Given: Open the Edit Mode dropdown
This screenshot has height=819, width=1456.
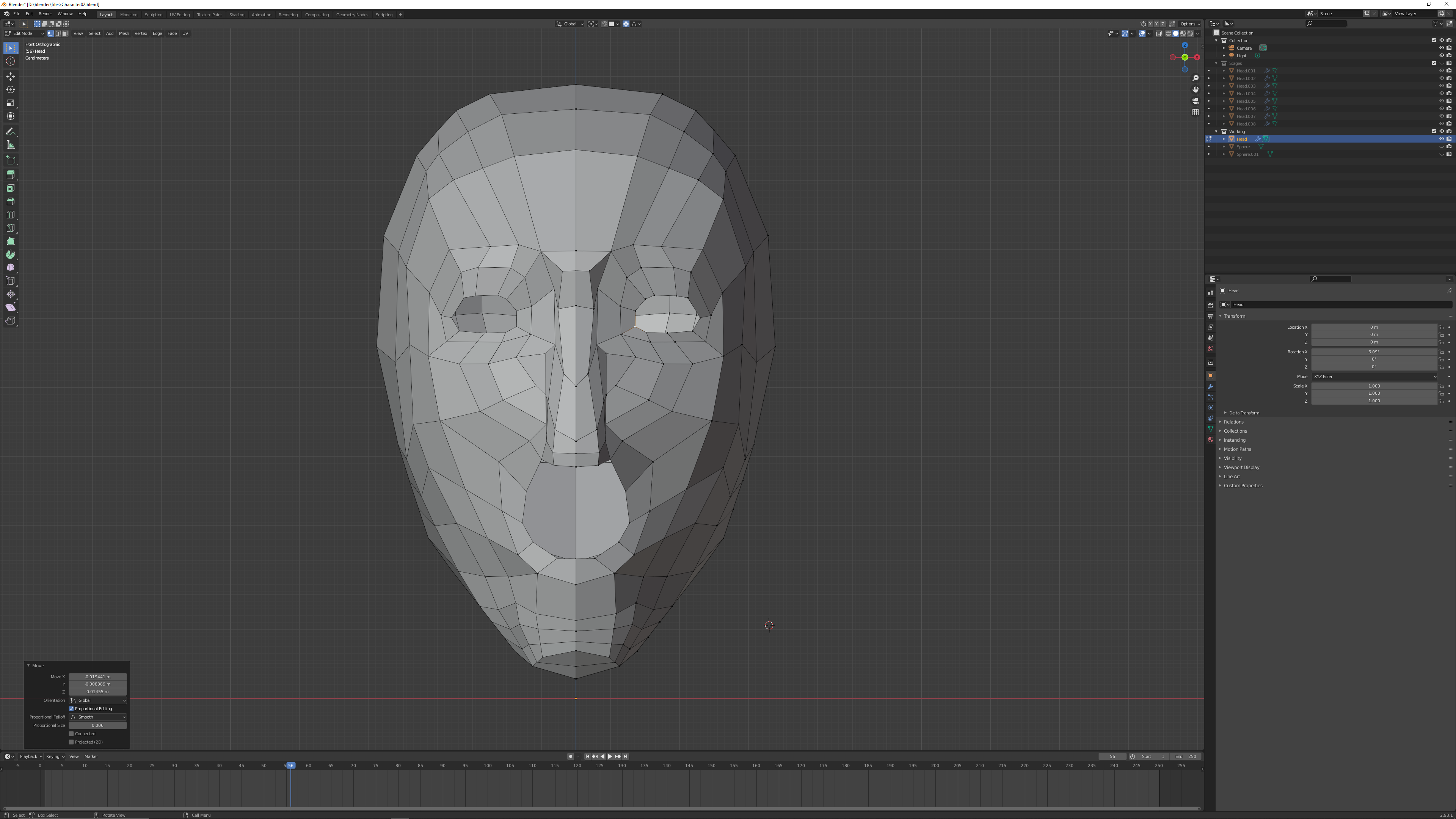Looking at the screenshot, I should (24, 33).
